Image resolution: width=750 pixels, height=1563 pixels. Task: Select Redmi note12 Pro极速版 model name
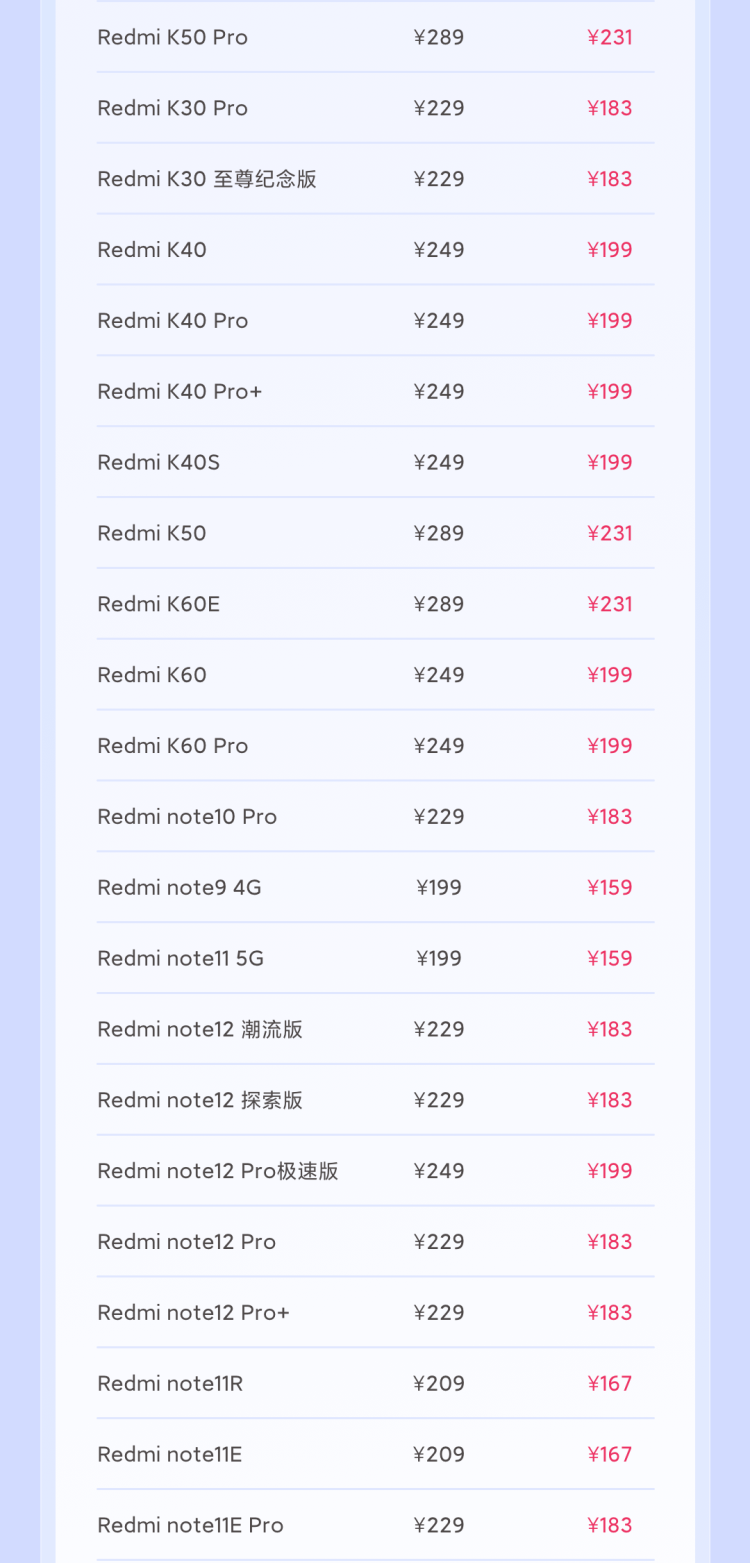[218, 1171]
